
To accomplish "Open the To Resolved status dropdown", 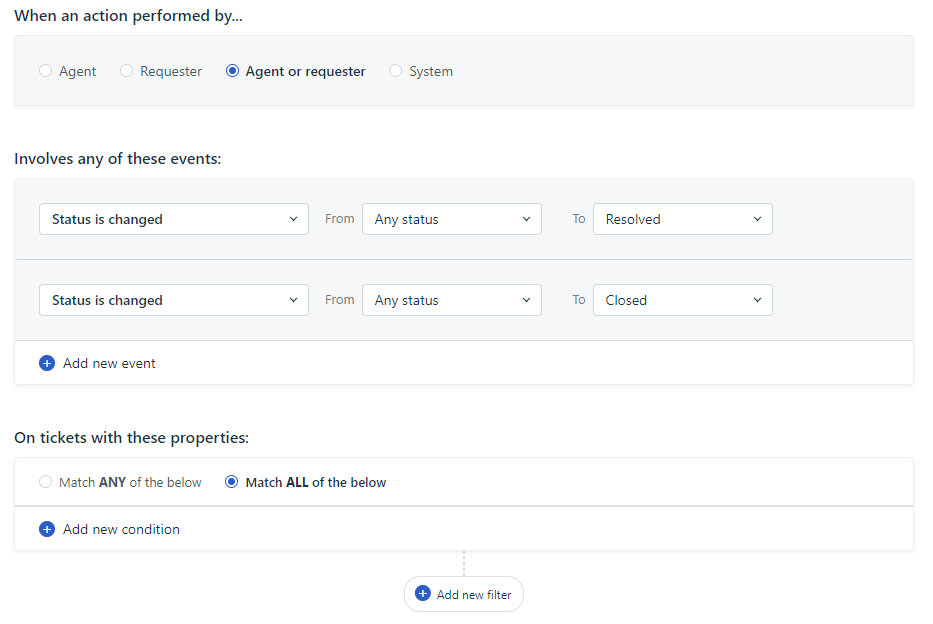I will coord(682,220).
